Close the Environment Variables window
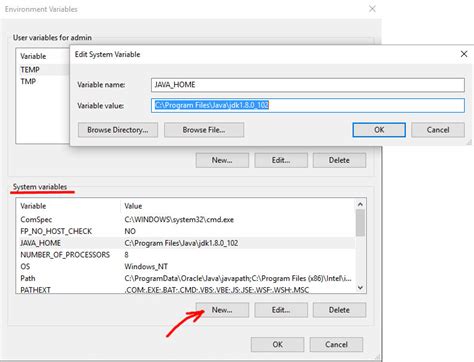The height and width of the screenshot is (362, 474). 372,9
